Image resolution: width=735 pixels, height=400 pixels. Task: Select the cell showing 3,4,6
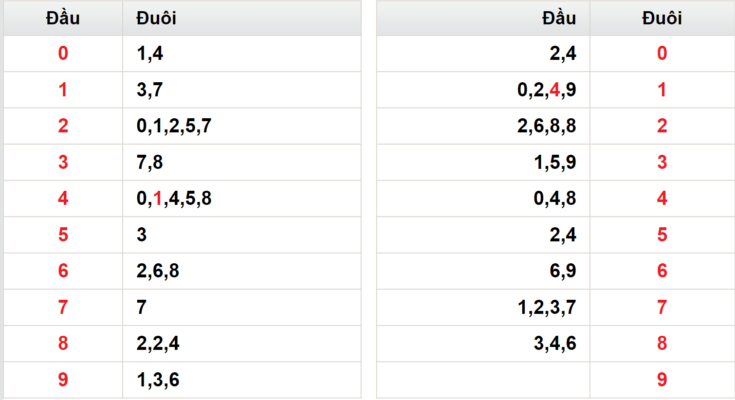tap(483, 343)
